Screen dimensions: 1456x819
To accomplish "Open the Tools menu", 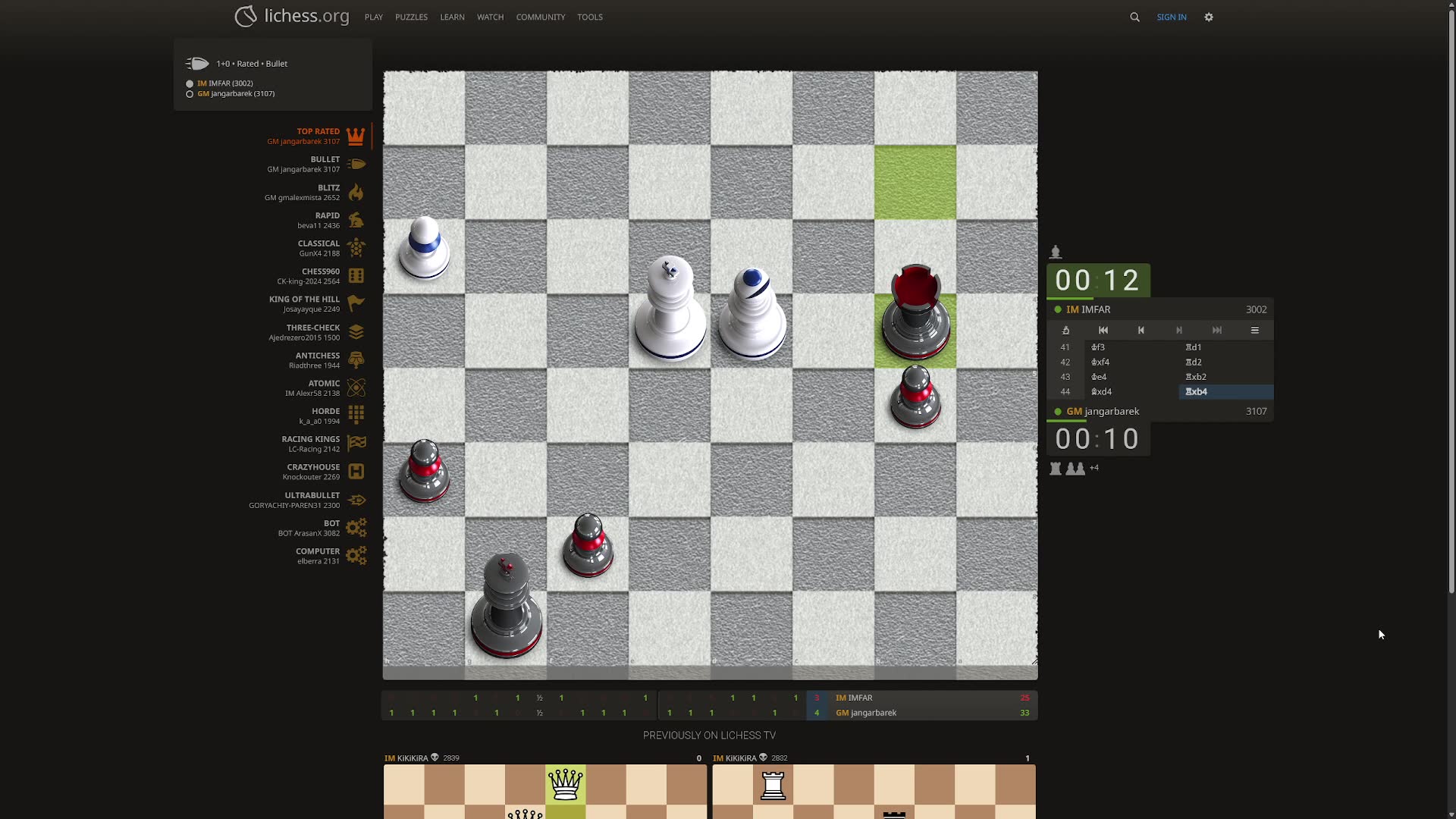I will (589, 17).
